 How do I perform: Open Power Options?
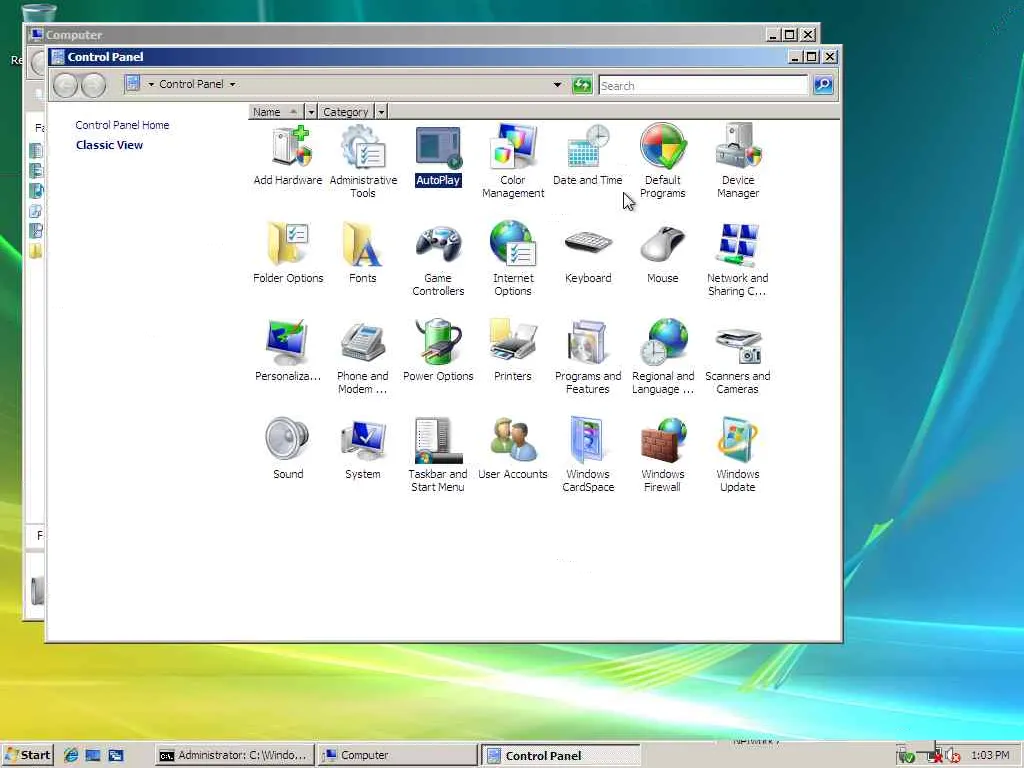438,351
